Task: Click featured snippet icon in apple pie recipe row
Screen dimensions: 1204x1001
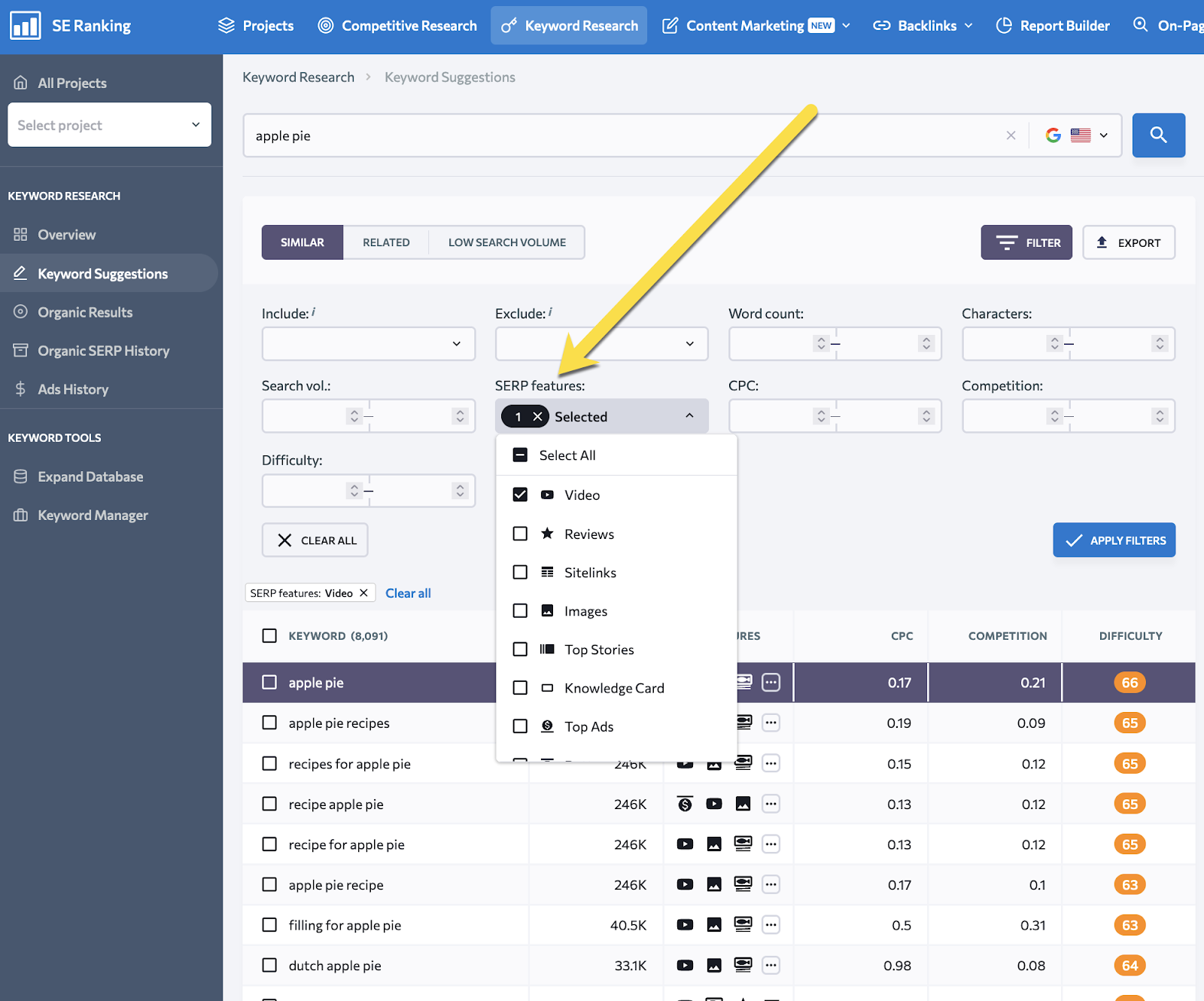Action: (743, 885)
